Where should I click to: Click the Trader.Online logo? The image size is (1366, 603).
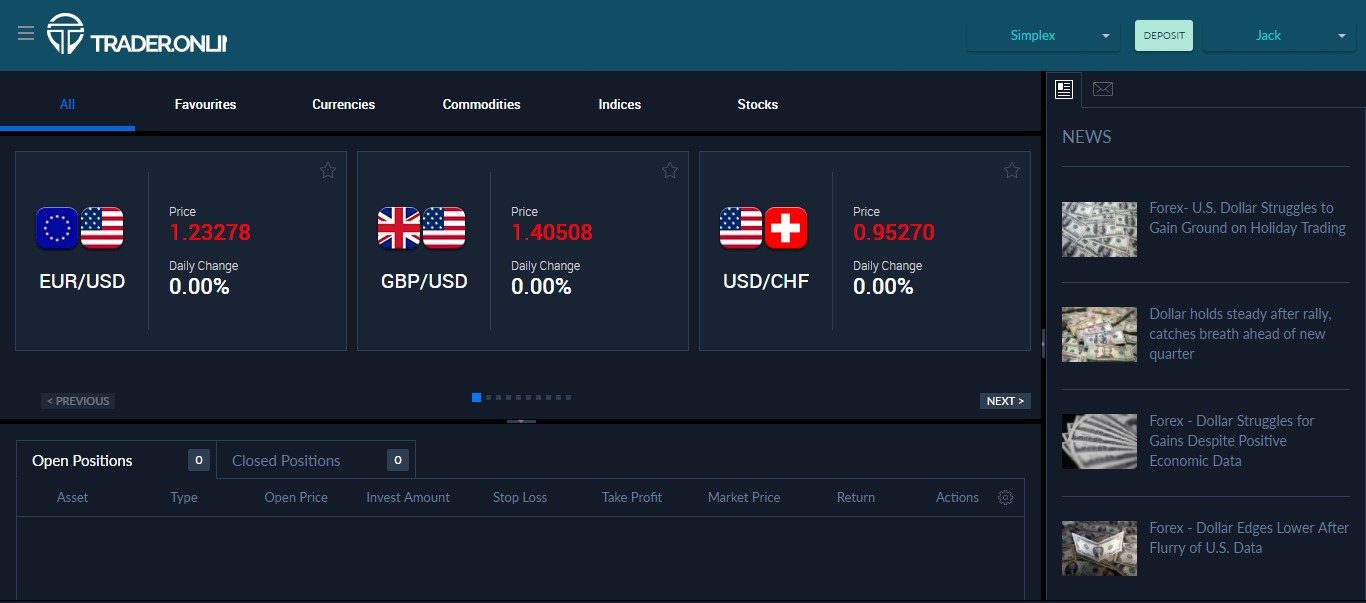click(x=137, y=34)
